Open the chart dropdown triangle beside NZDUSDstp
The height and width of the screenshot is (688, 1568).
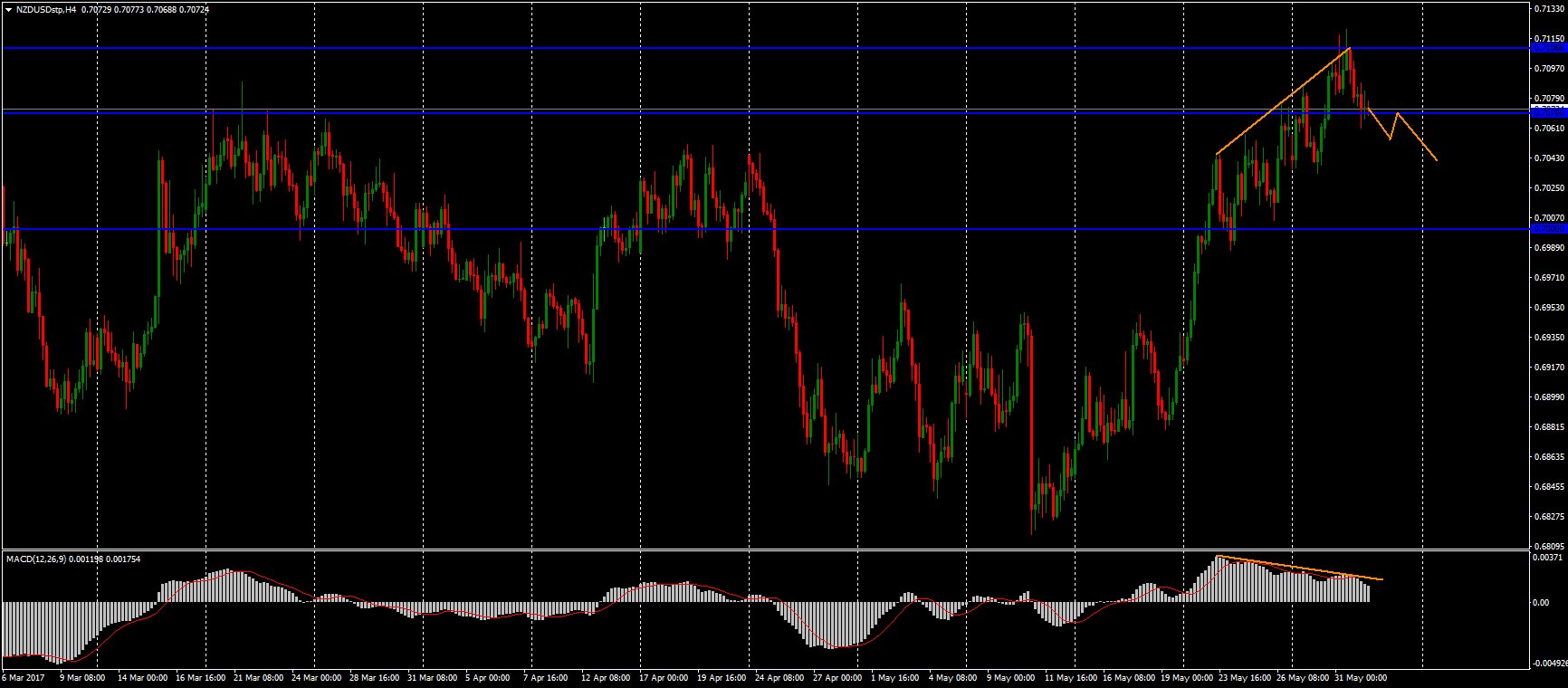pos(8,9)
